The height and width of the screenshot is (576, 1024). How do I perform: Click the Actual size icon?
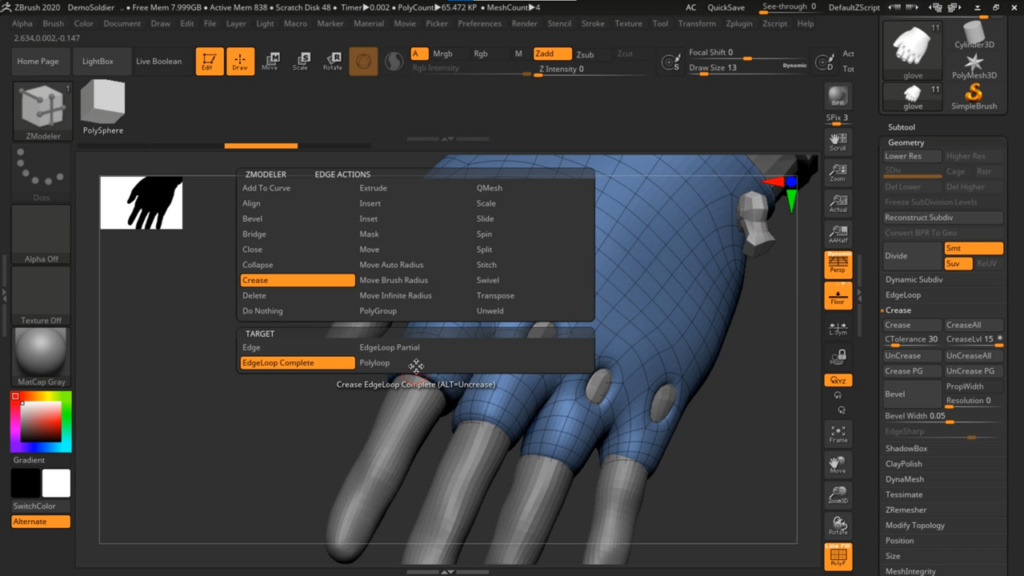[838, 203]
